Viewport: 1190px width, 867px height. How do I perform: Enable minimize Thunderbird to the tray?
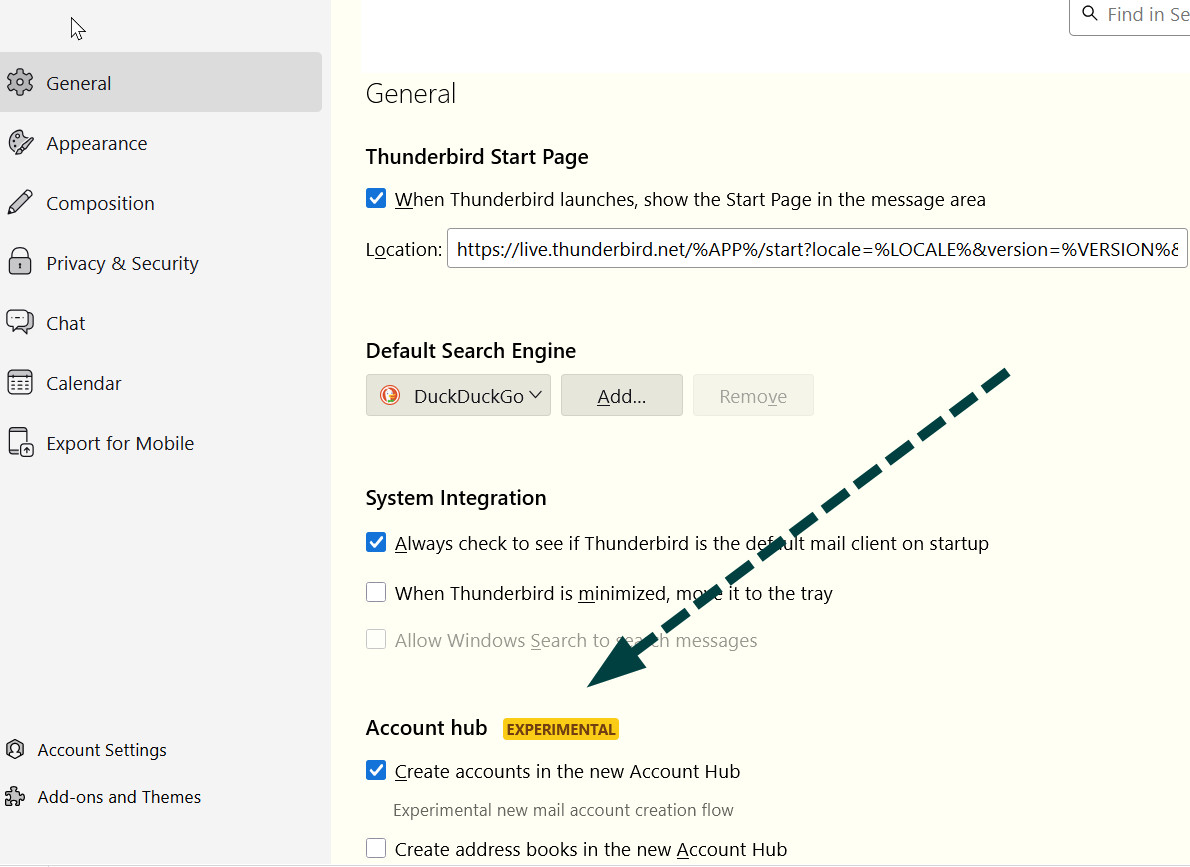pos(376,593)
